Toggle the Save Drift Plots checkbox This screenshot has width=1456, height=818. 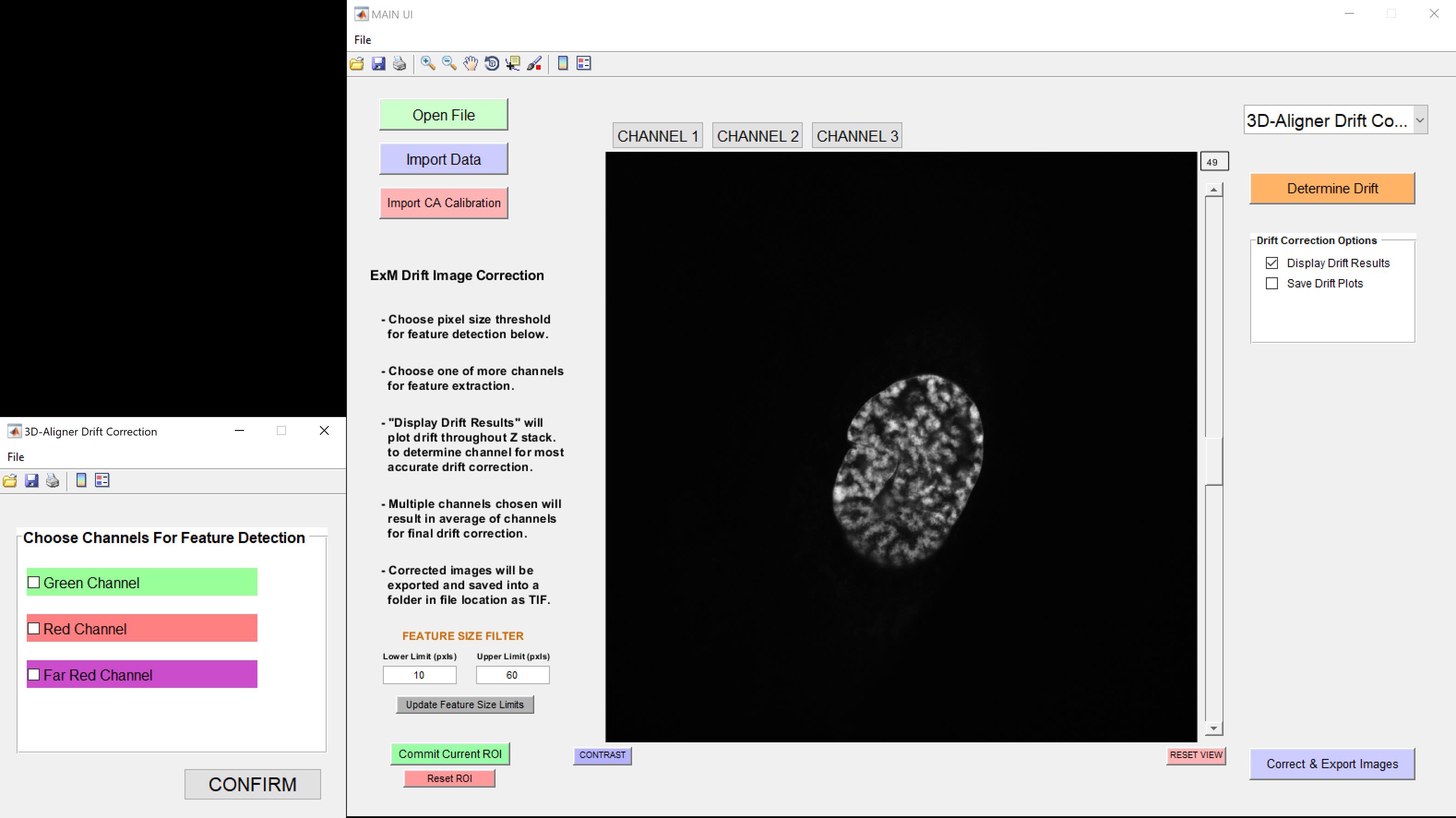click(1272, 283)
